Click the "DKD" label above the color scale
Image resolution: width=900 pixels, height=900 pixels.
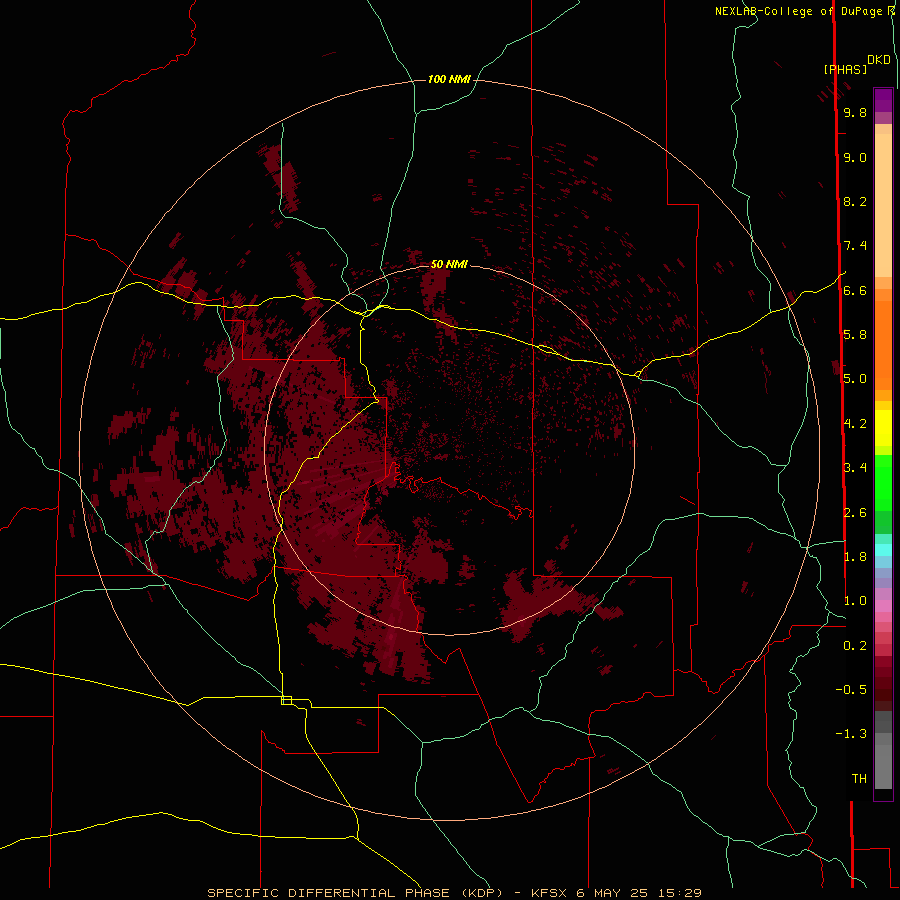(x=879, y=60)
